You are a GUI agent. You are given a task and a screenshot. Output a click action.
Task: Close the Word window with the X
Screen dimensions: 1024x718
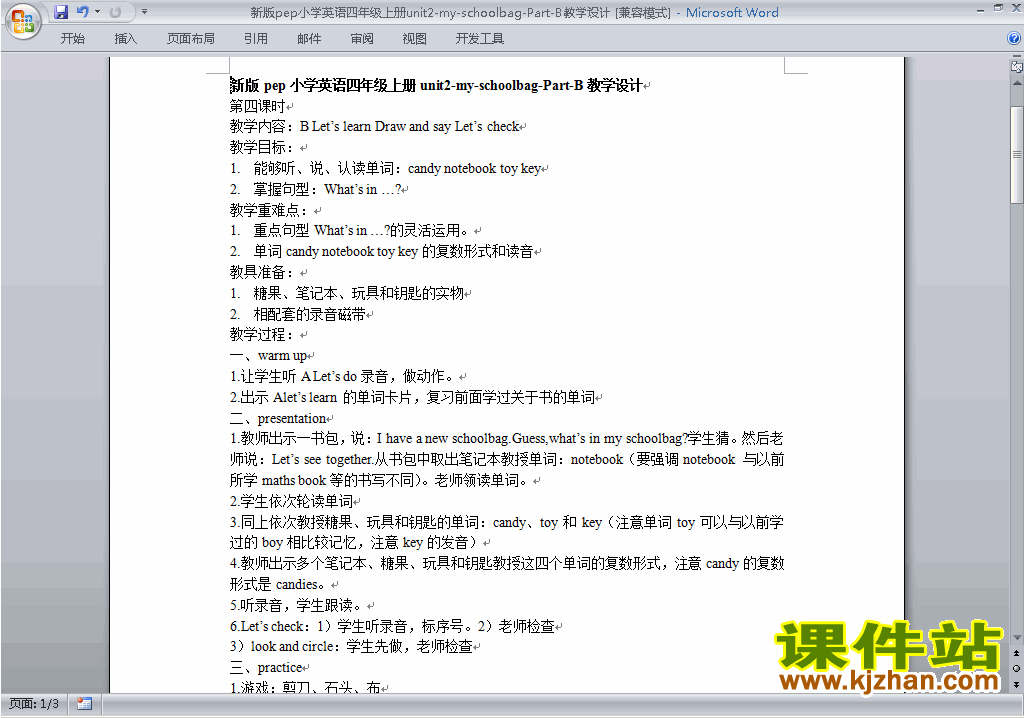(1016, 8)
